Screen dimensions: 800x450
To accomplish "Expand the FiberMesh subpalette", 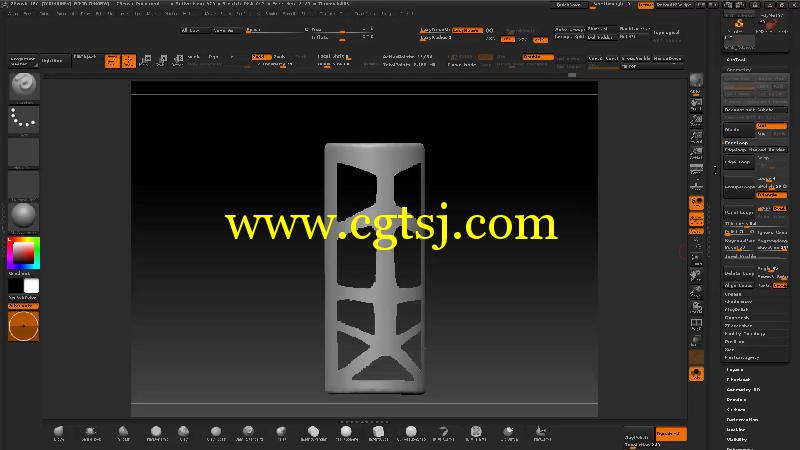I will [738, 380].
